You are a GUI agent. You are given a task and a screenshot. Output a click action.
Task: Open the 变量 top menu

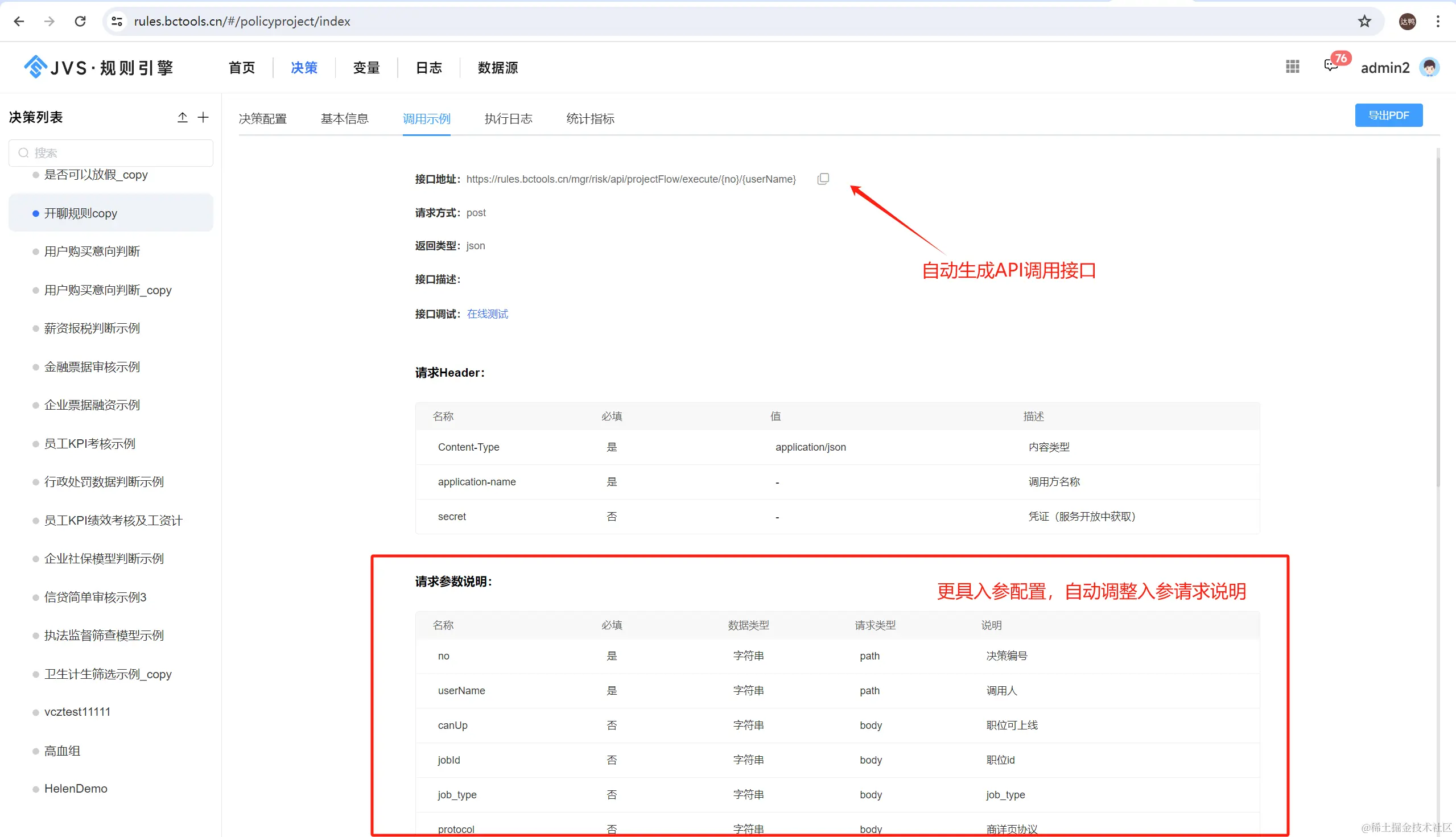pyautogui.click(x=366, y=68)
